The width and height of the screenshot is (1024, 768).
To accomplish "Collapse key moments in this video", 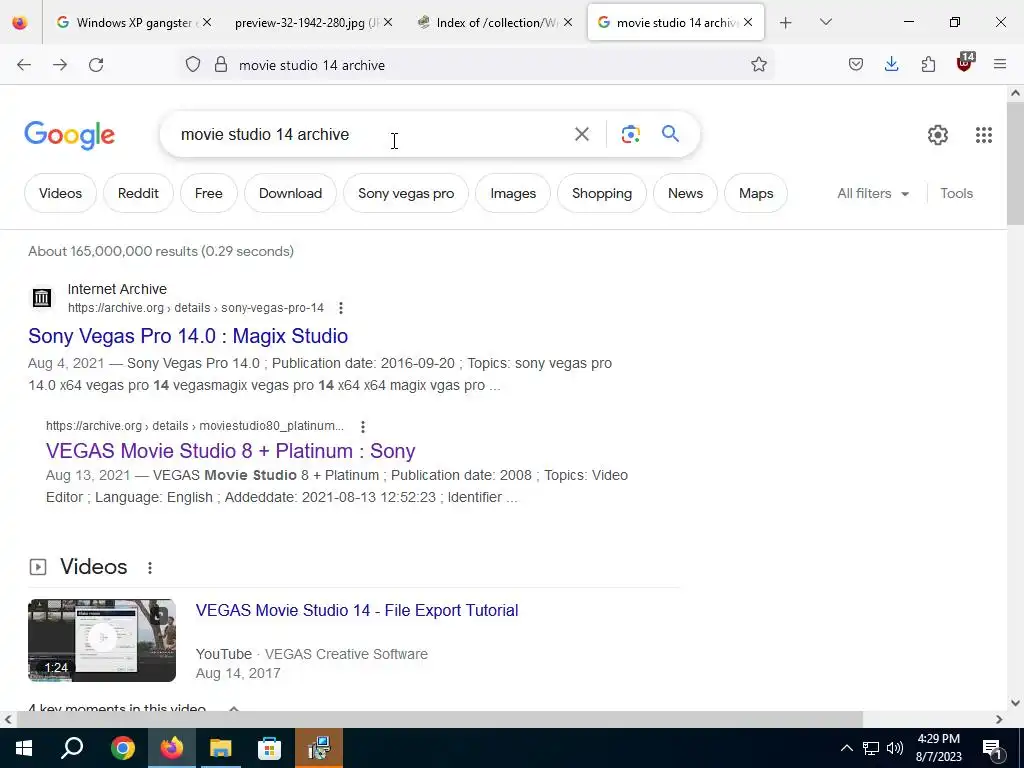I will click(234, 709).
